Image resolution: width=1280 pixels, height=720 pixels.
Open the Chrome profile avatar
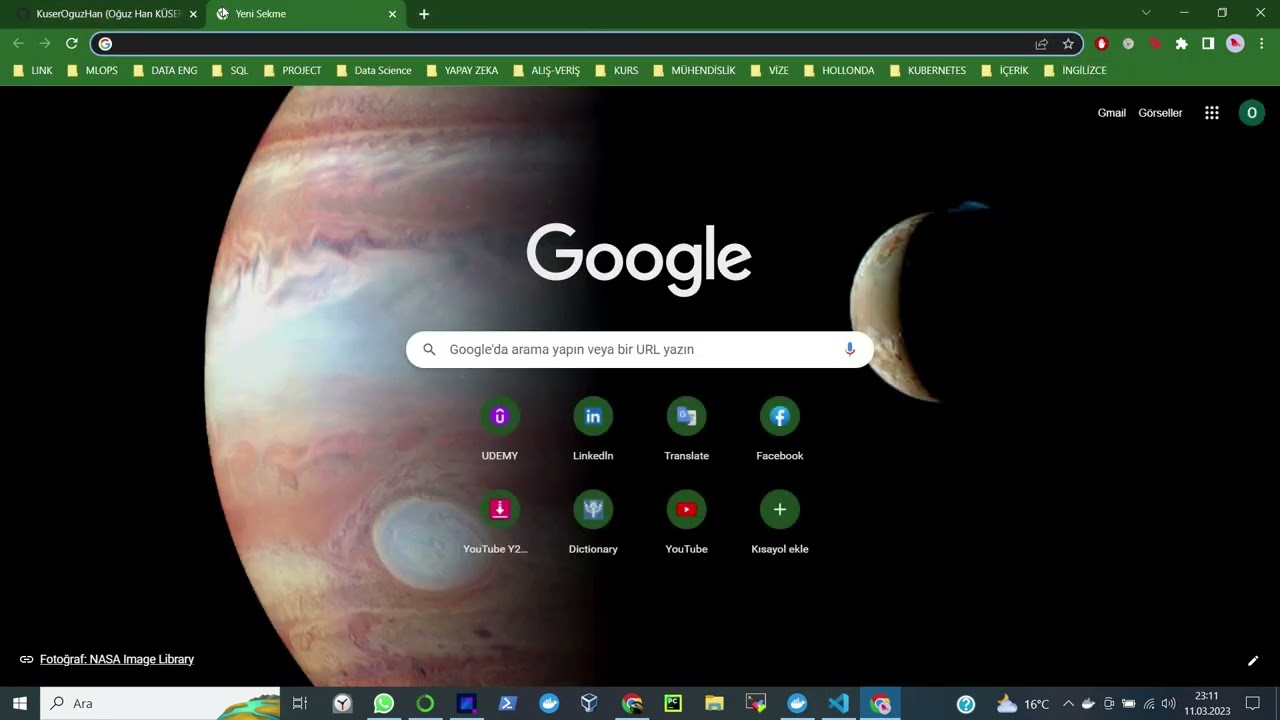point(1235,43)
